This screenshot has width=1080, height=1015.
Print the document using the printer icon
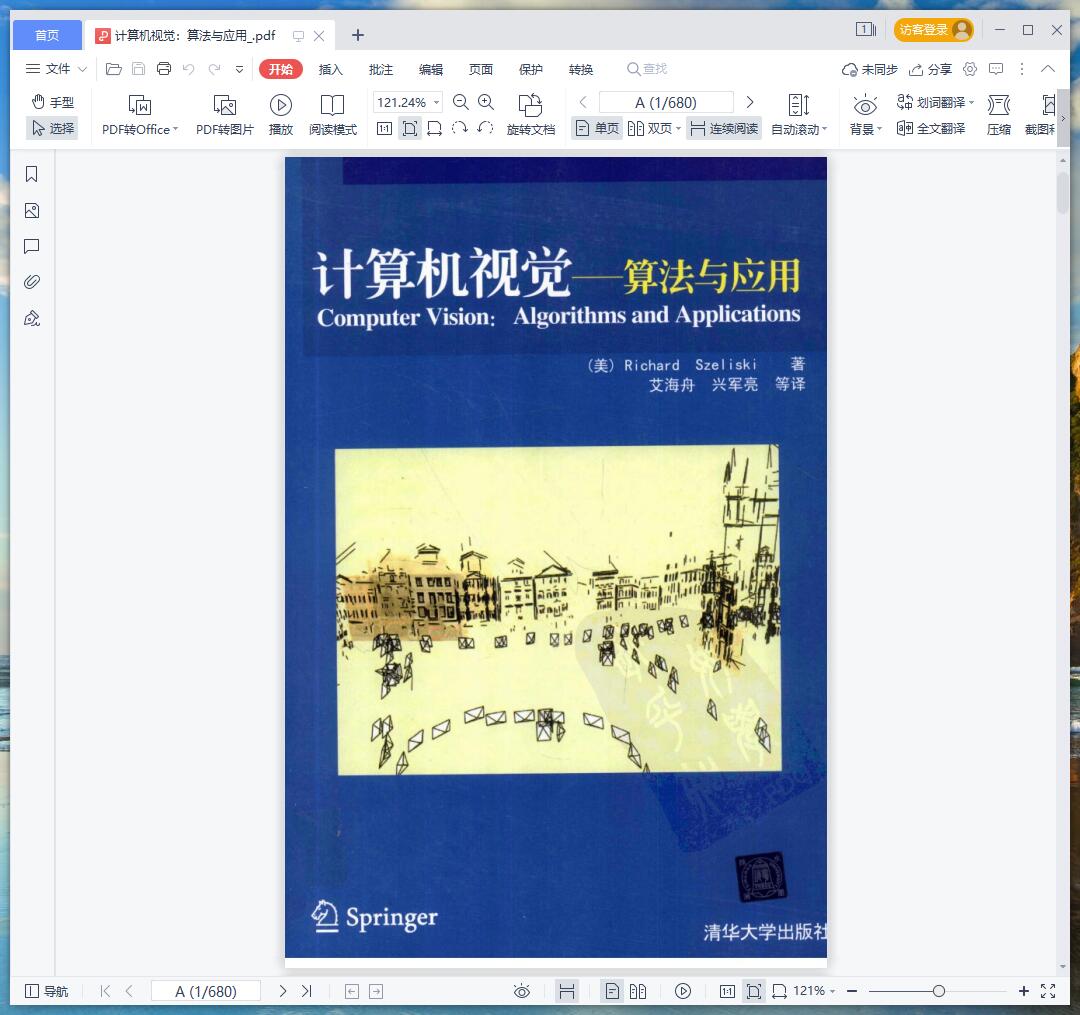[164, 69]
